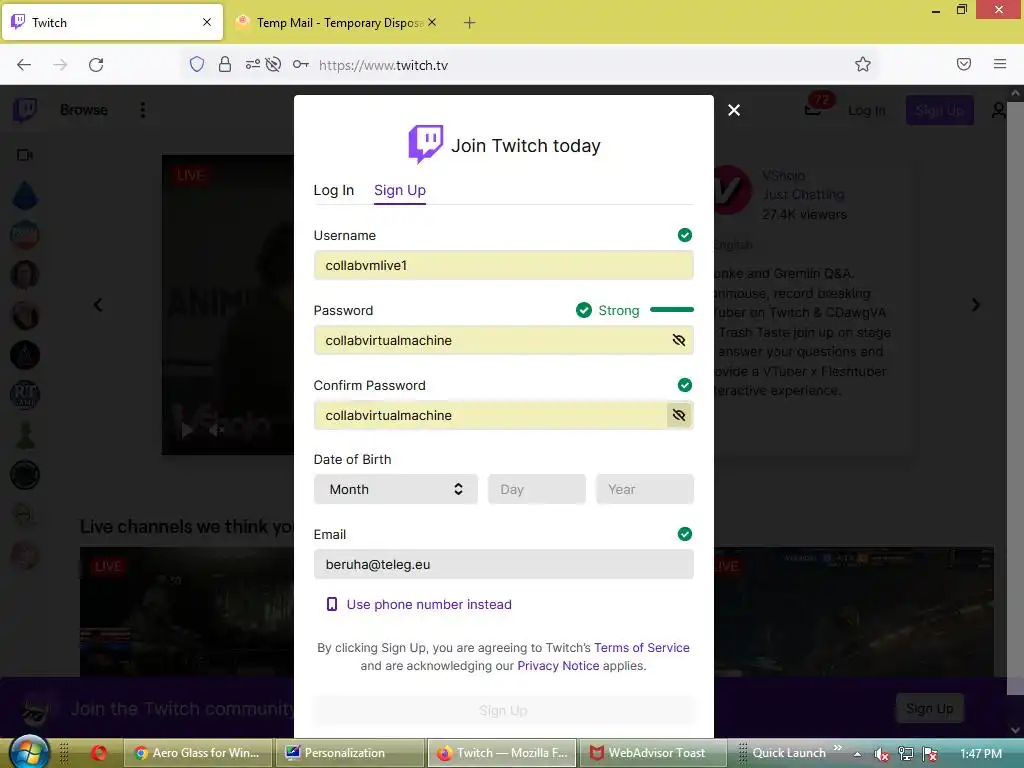Show hidden tray icons arrow
The width and height of the screenshot is (1024, 768).
tap(857, 754)
